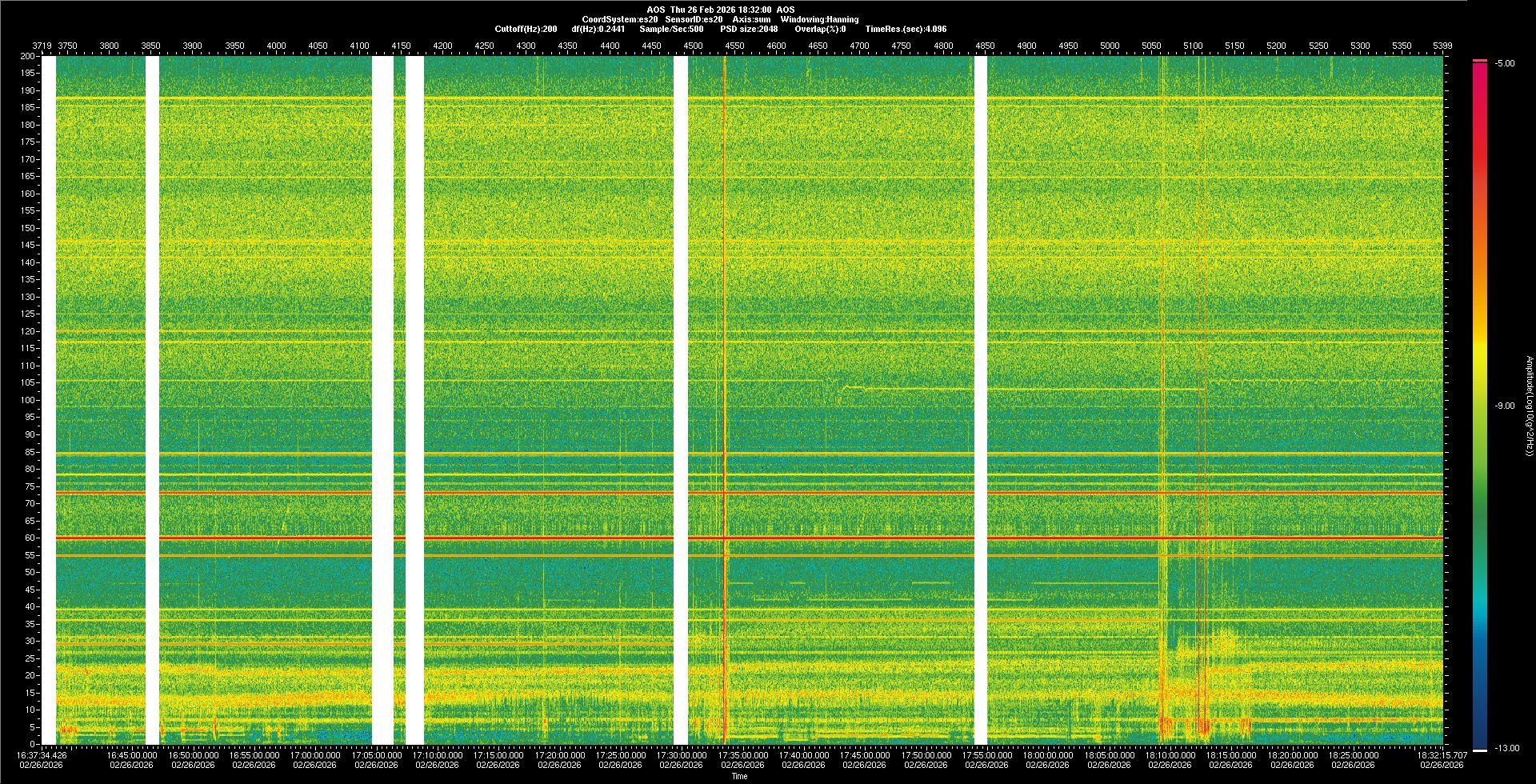Screen dimensions: 1536x784
Task: Click the SensorID:es20 header text
Action: (694, 19)
